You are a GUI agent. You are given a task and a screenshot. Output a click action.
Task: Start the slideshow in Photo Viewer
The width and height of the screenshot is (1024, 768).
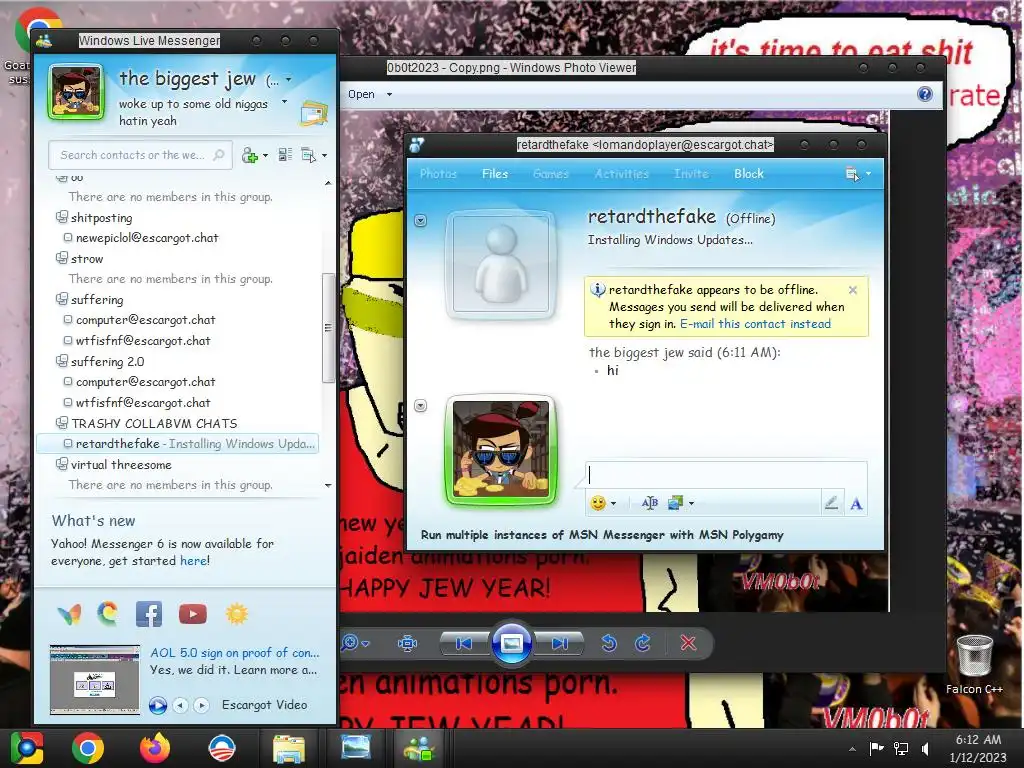pyautogui.click(x=511, y=643)
